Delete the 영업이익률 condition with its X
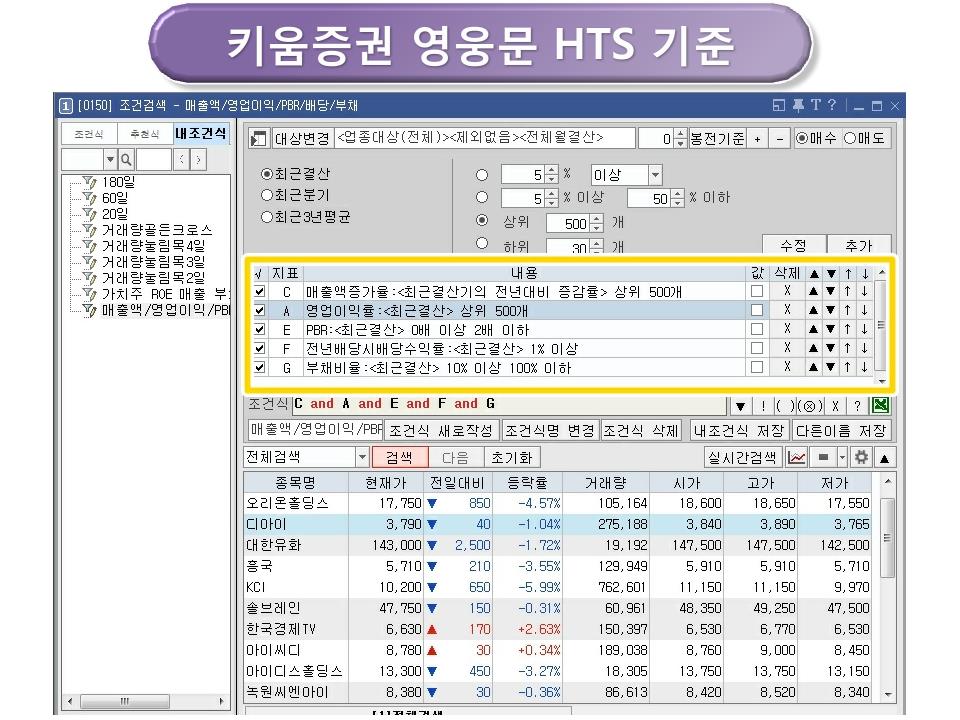The height and width of the screenshot is (720, 960). pyautogui.click(x=787, y=310)
